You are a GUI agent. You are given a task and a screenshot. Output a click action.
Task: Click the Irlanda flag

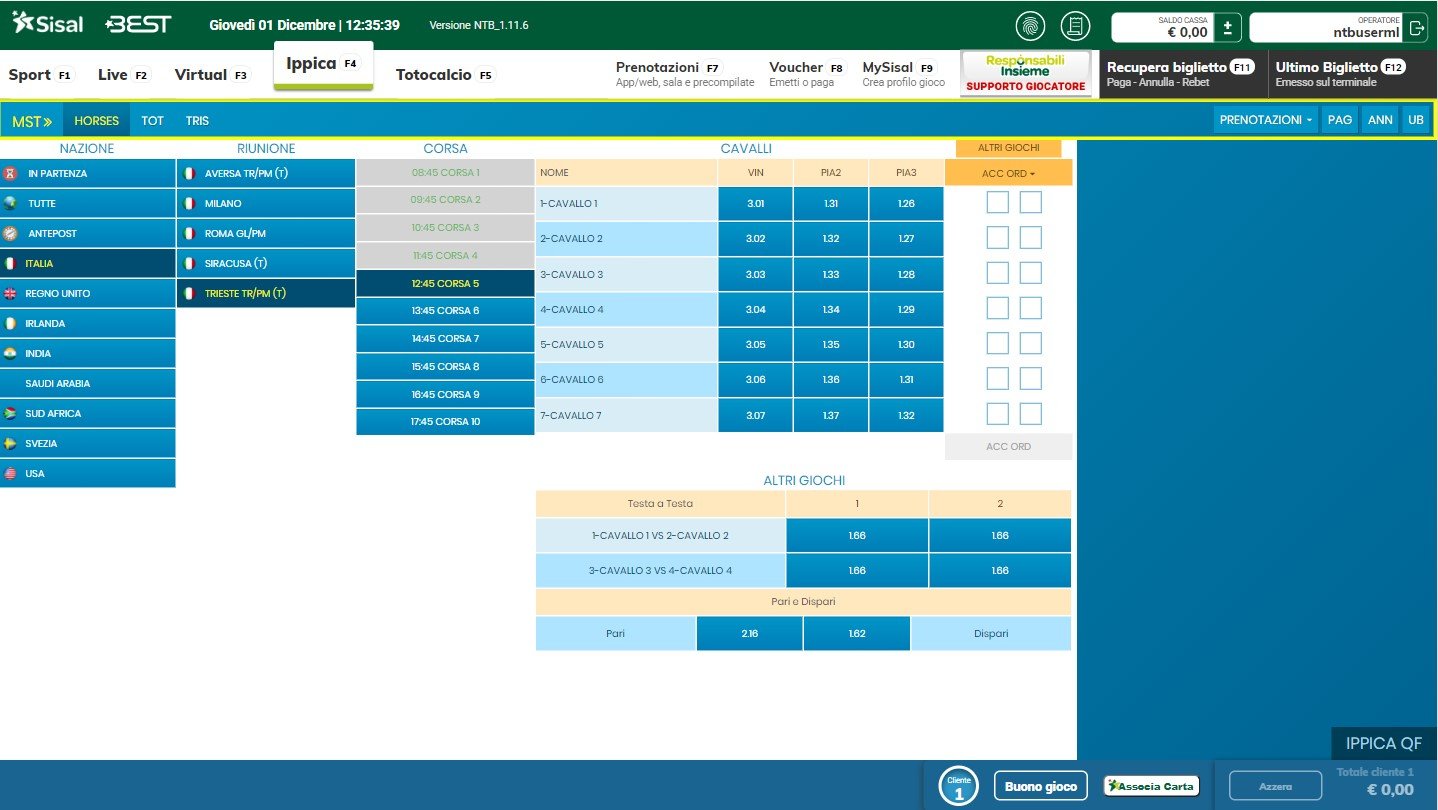(x=10, y=323)
